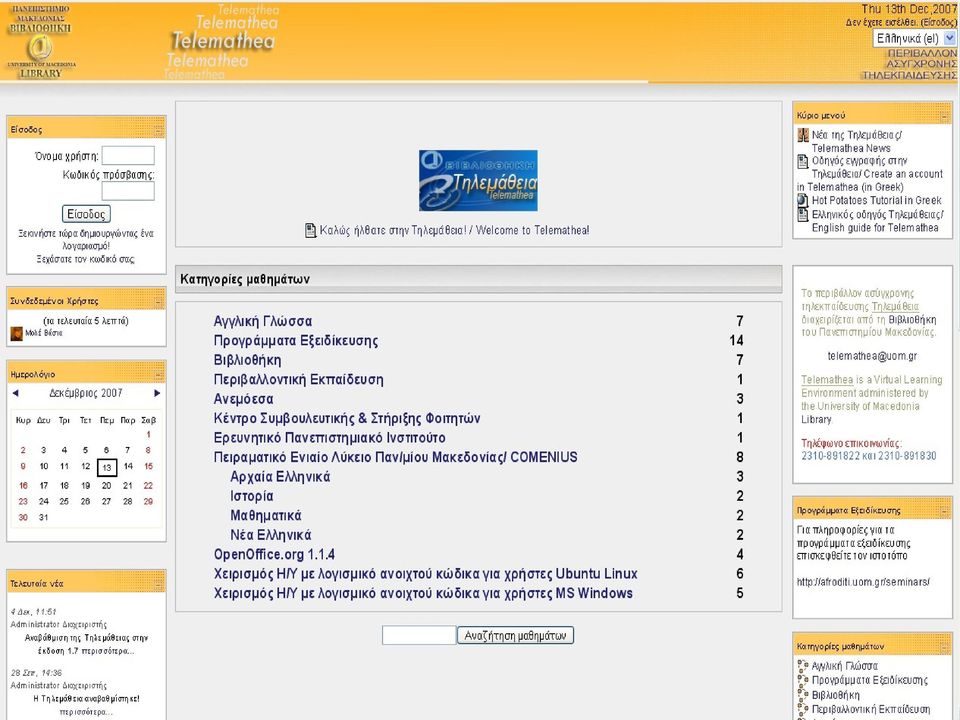Collapse the Τελευταία νέα block
Viewport: 960px width, 720px height.
tap(158, 584)
